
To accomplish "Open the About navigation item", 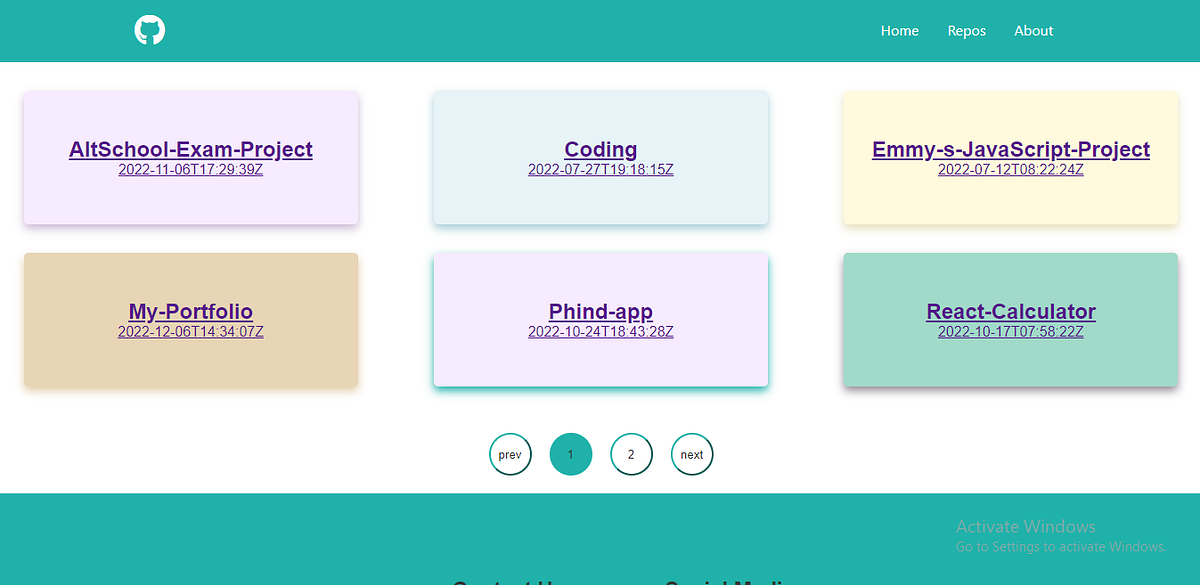I will [x=1033, y=31].
